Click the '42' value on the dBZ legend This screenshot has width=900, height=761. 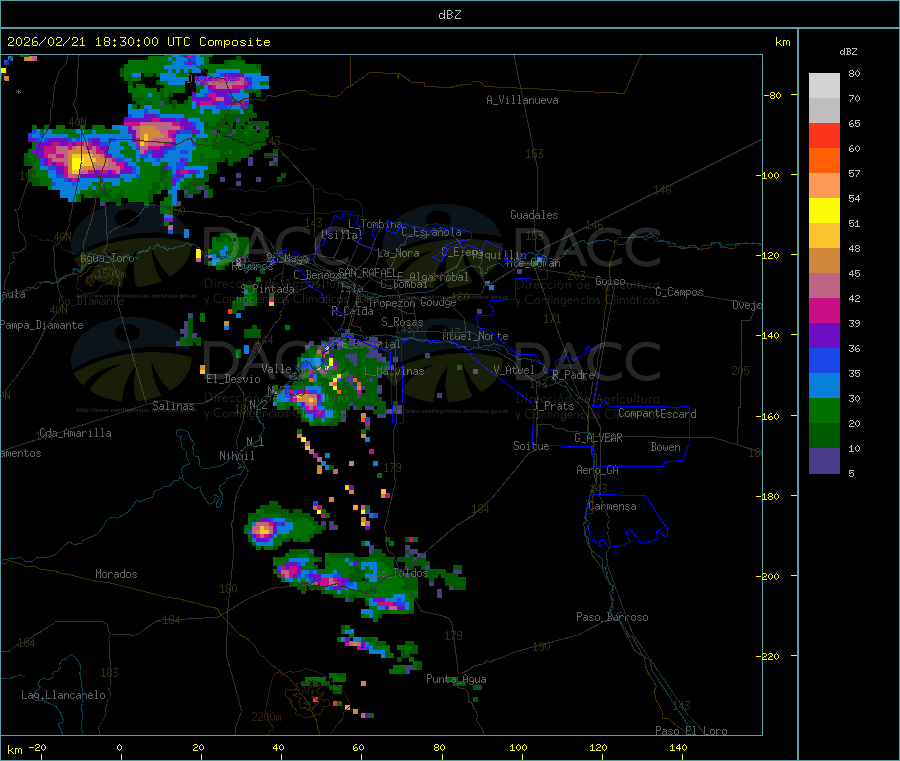pos(854,298)
